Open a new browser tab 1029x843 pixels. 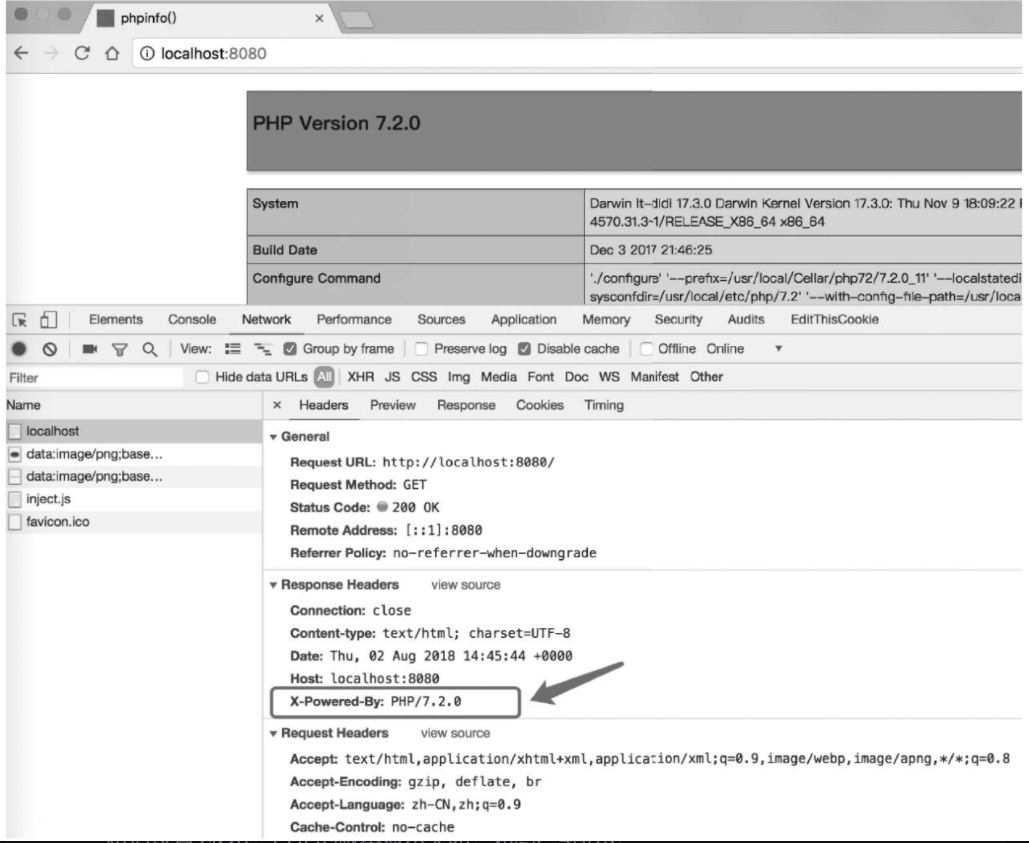point(357,20)
